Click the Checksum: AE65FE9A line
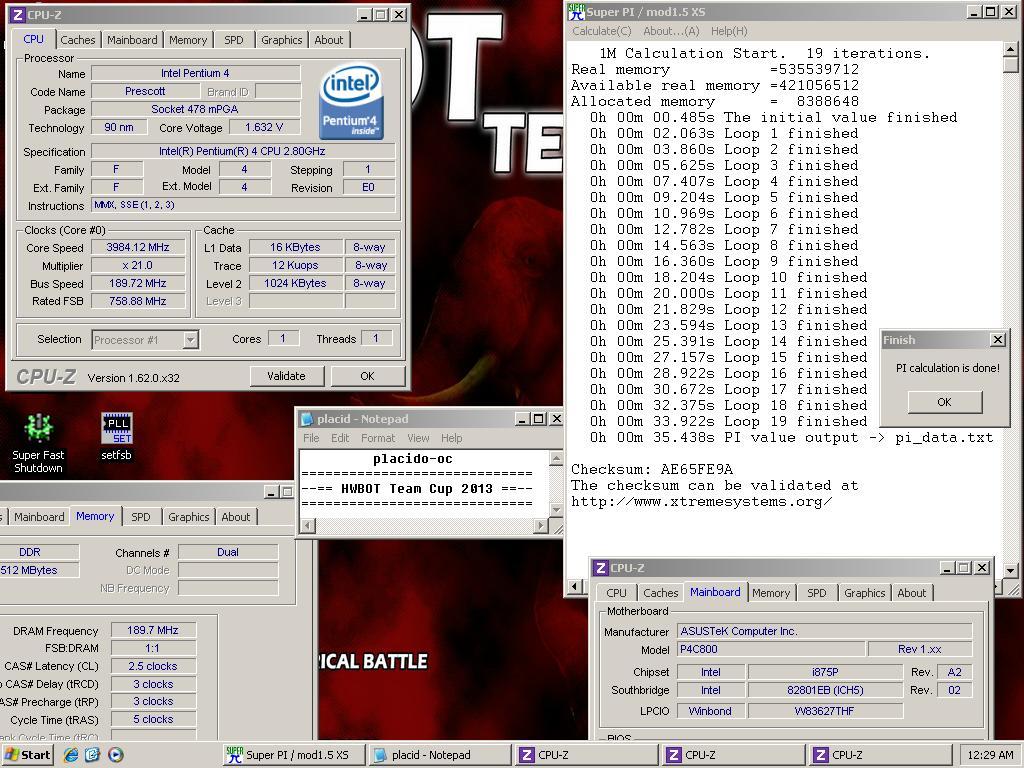 coord(652,470)
